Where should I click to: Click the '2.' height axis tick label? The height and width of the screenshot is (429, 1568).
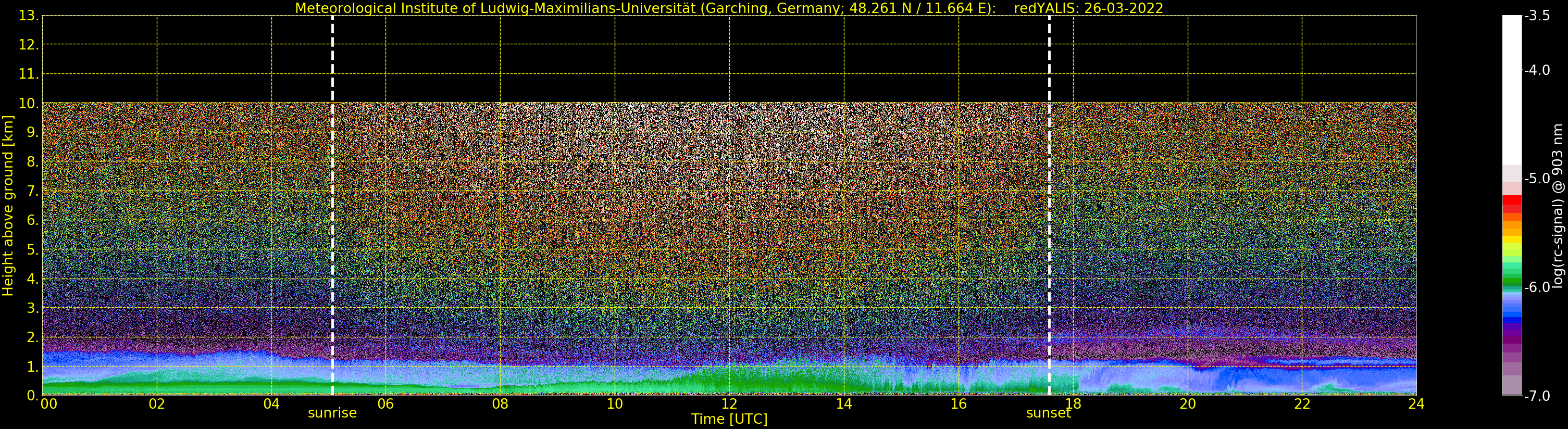click(32, 337)
